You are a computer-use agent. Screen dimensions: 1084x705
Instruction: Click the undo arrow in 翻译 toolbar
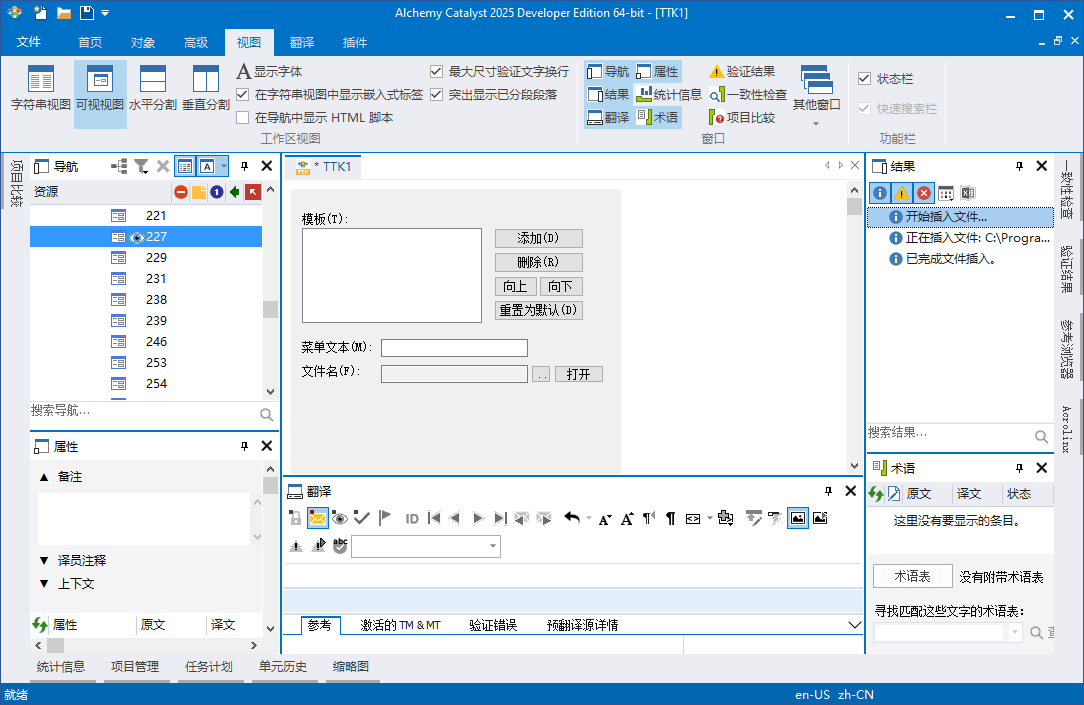[572, 518]
